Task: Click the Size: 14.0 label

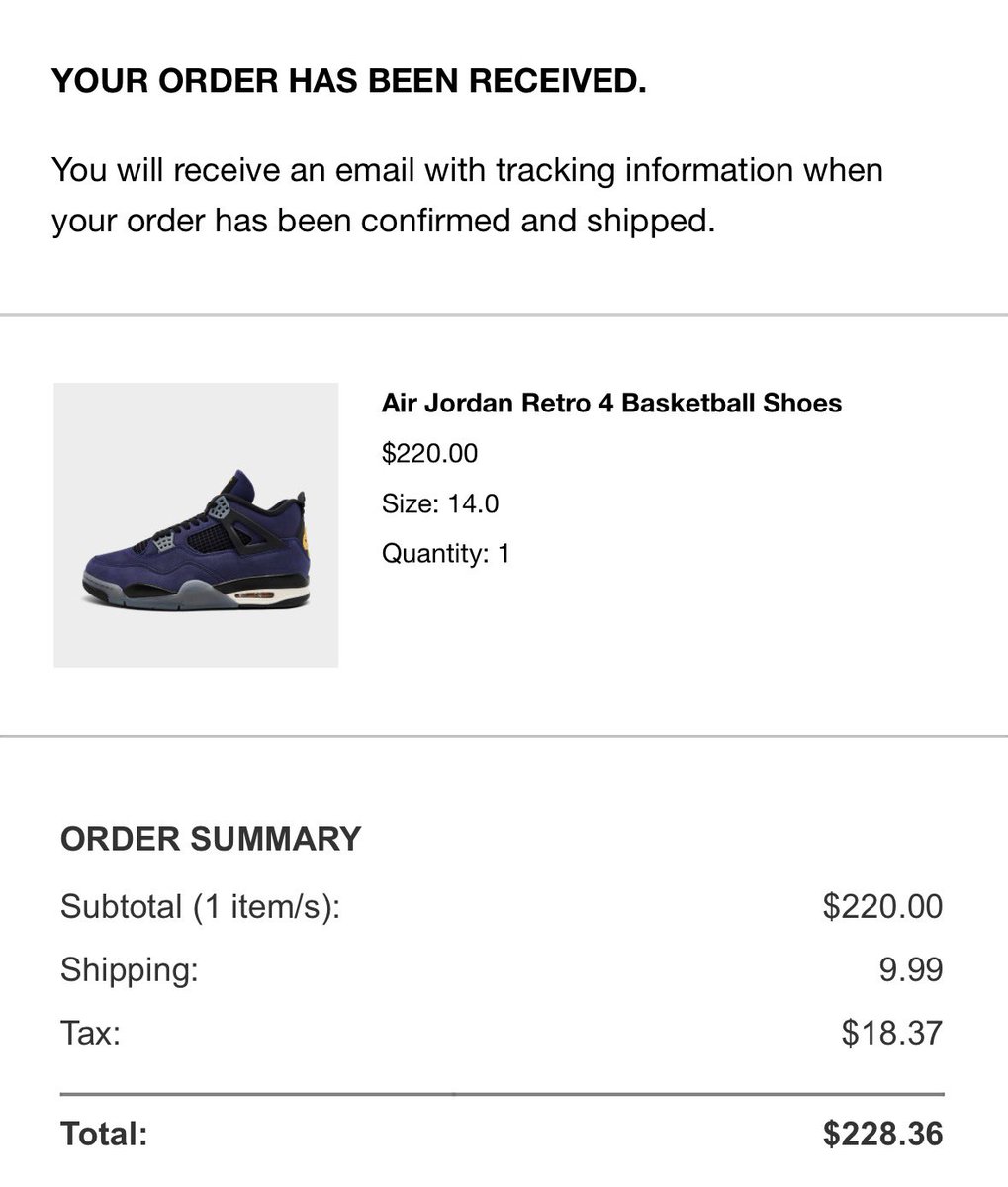Action: (x=440, y=504)
